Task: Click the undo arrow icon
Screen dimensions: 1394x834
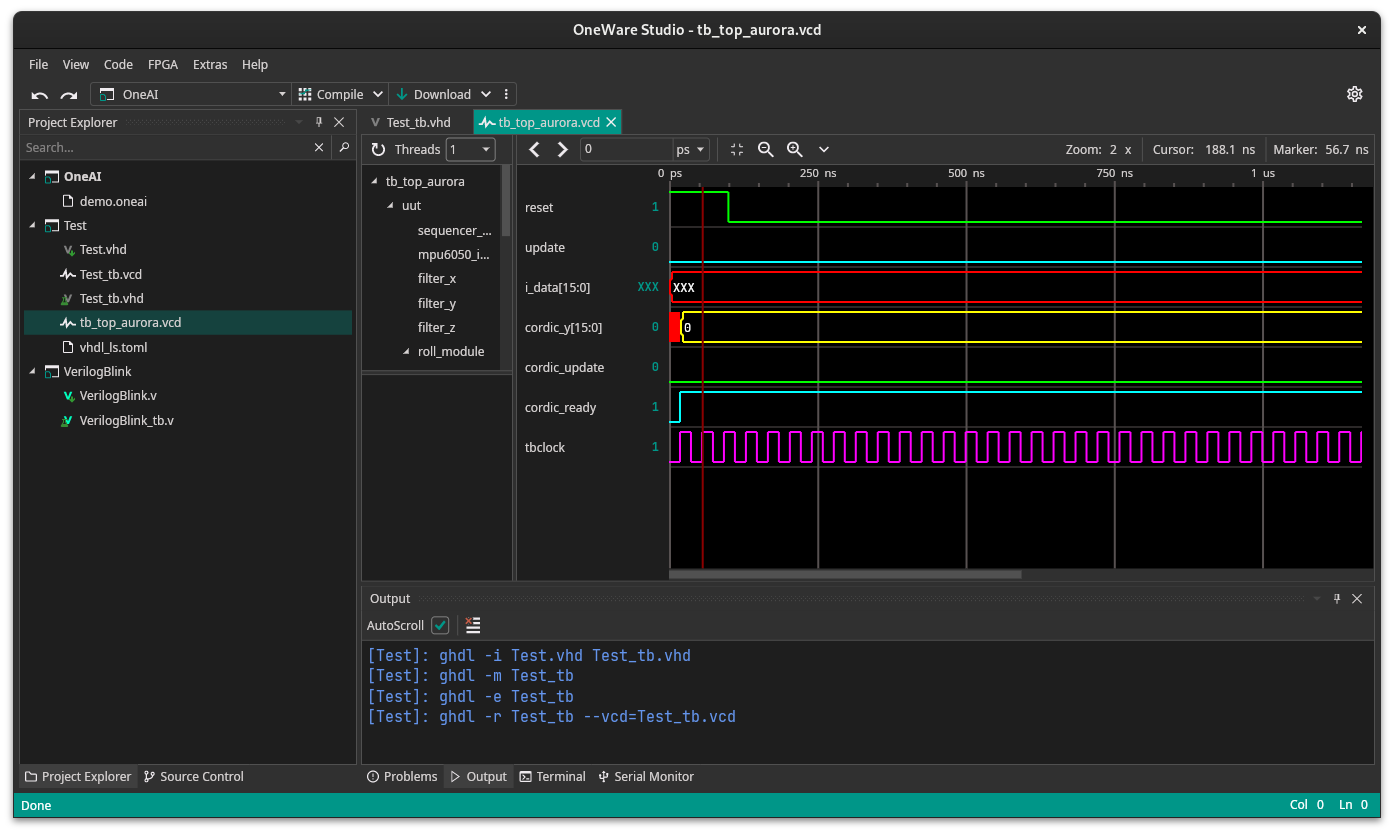Action: [40, 95]
